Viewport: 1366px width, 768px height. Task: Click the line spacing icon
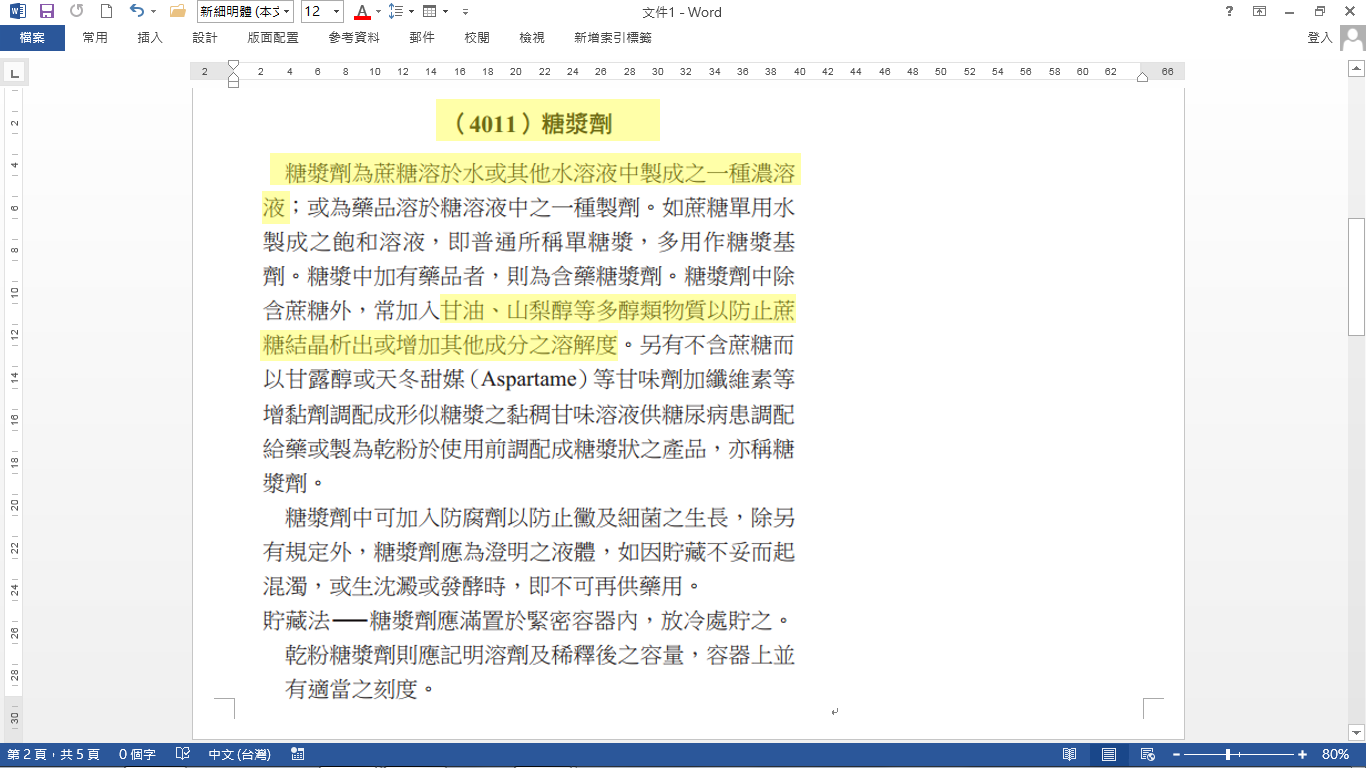[x=395, y=12]
